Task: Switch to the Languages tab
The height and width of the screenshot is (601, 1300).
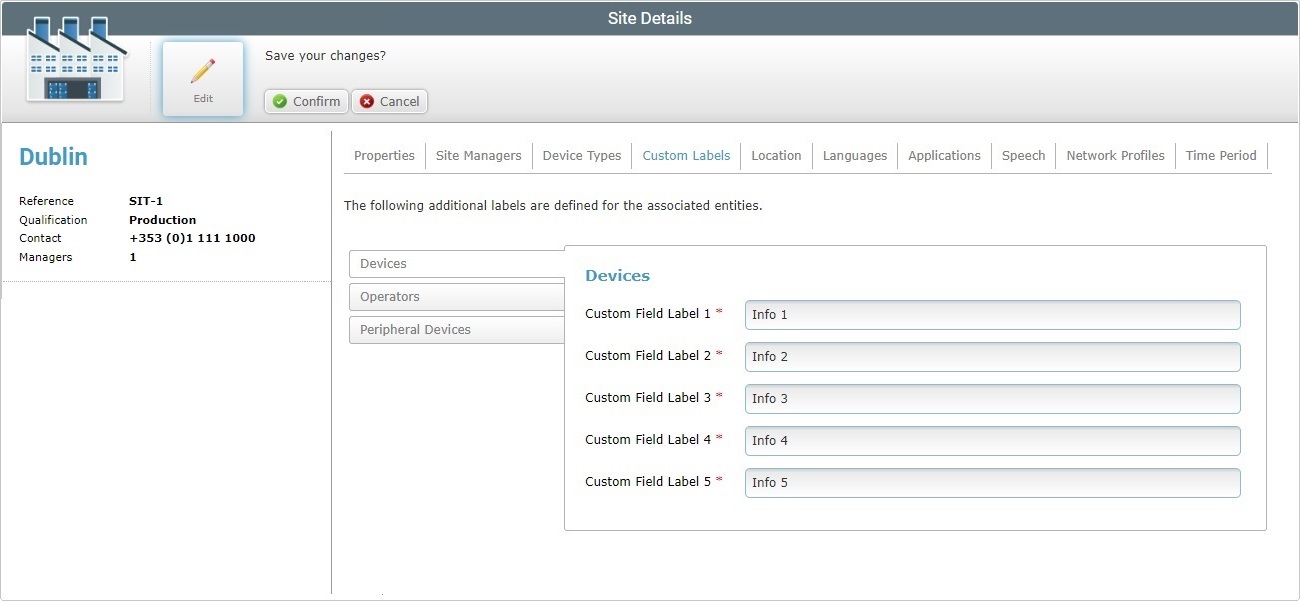Action: [x=854, y=156]
